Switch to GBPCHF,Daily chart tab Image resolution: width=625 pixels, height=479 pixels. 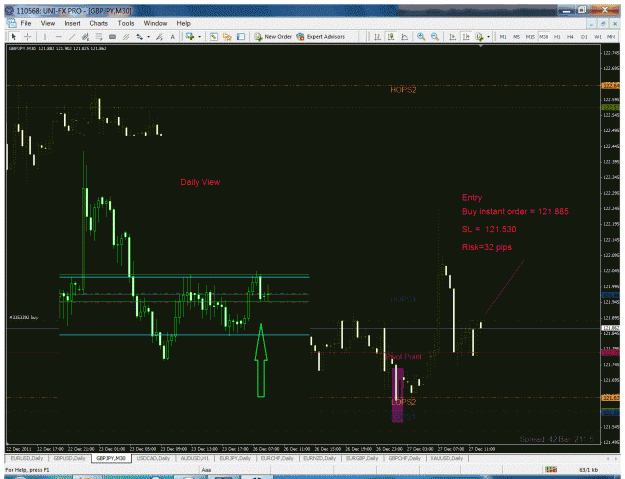pyautogui.click(x=405, y=458)
